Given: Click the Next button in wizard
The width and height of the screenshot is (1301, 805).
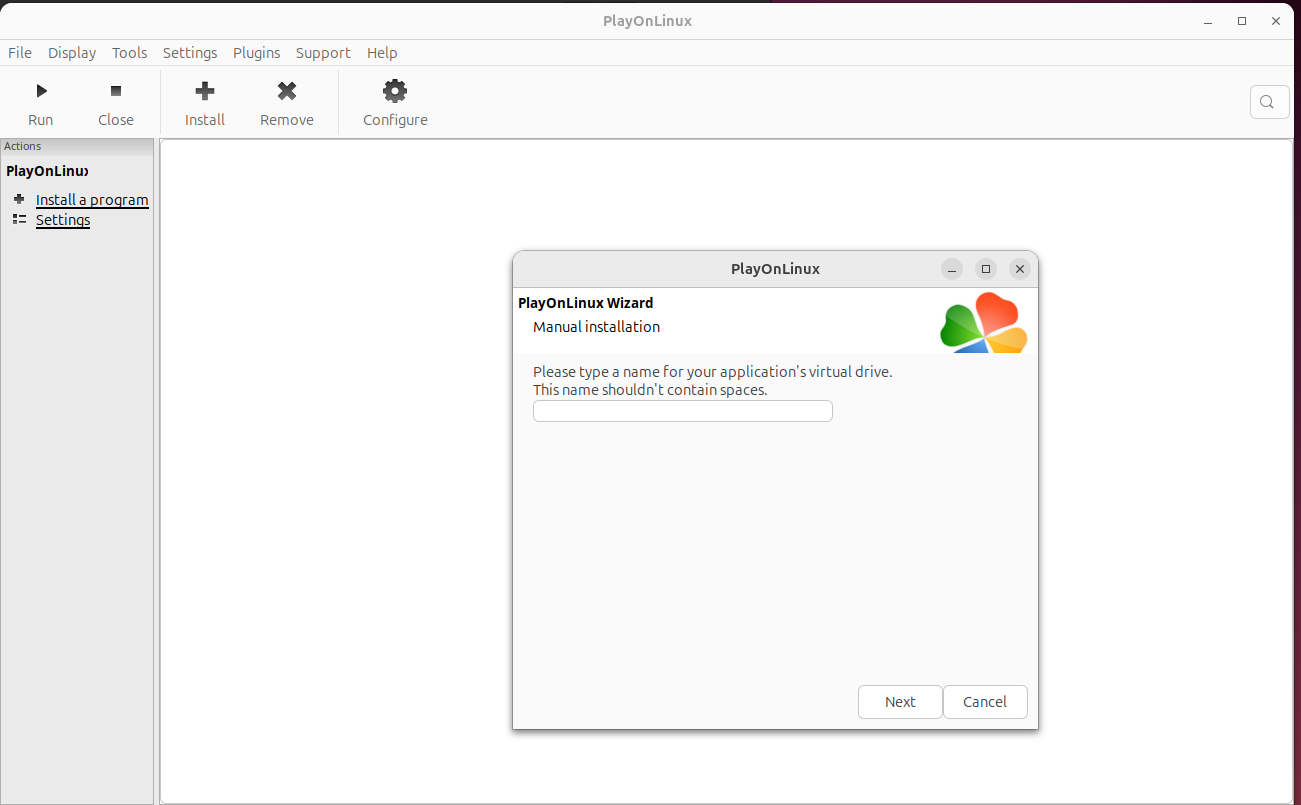Looking at the screenshot, I should tap(900, 702).
